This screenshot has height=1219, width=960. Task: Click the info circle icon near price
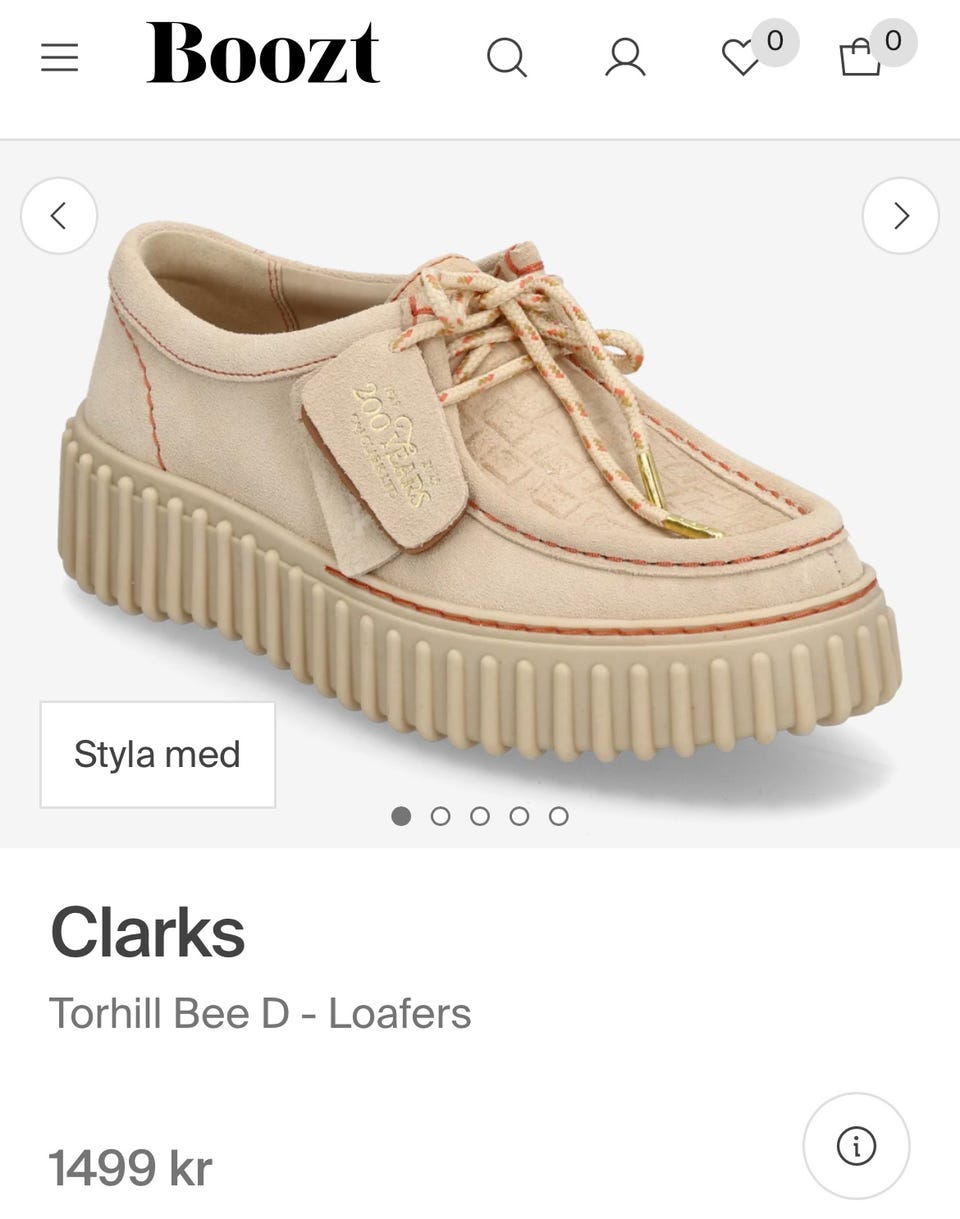(x=856, y=1146)
